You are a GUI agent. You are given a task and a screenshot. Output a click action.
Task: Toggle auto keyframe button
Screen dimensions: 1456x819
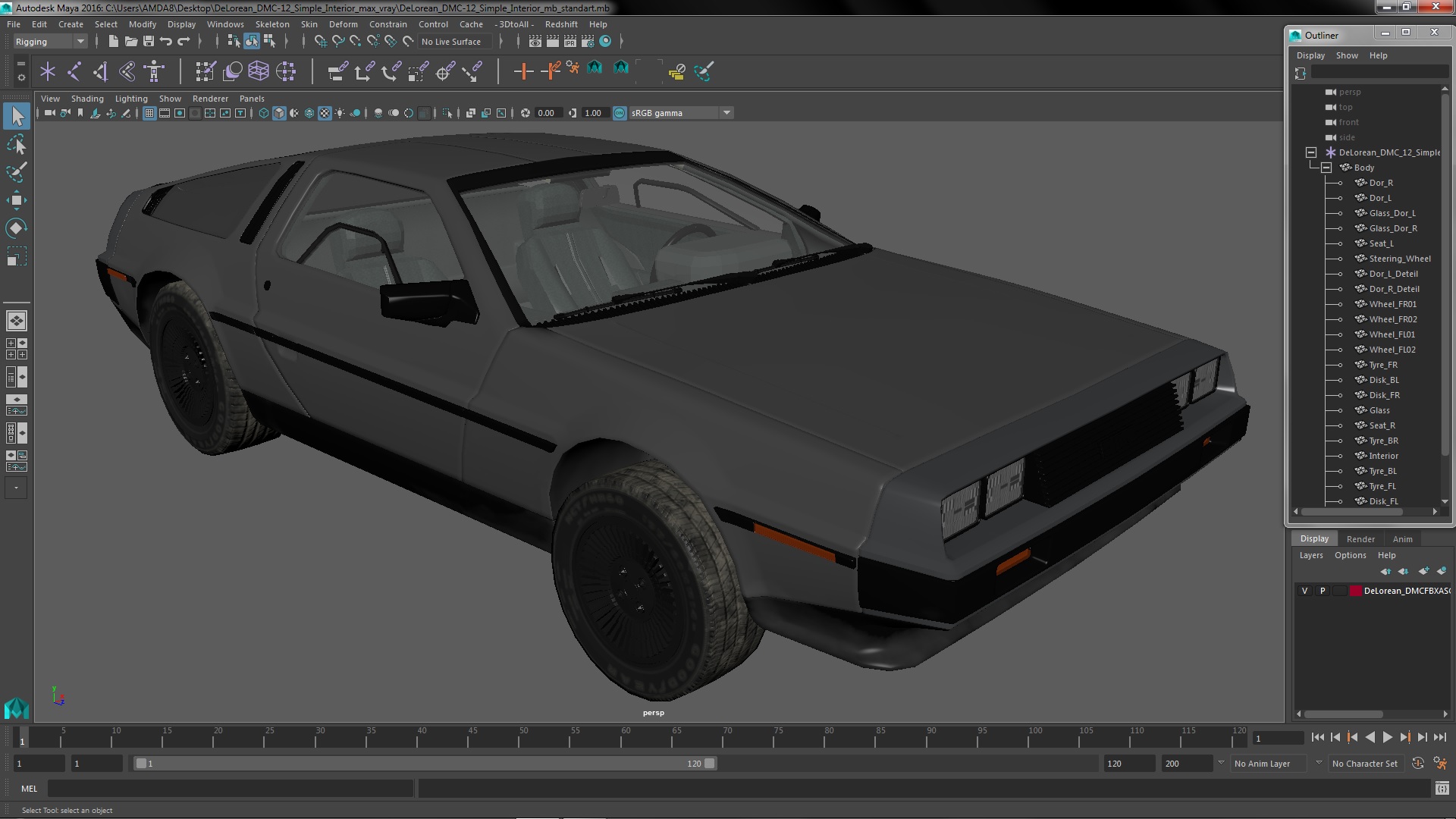tap(1418, 764)
